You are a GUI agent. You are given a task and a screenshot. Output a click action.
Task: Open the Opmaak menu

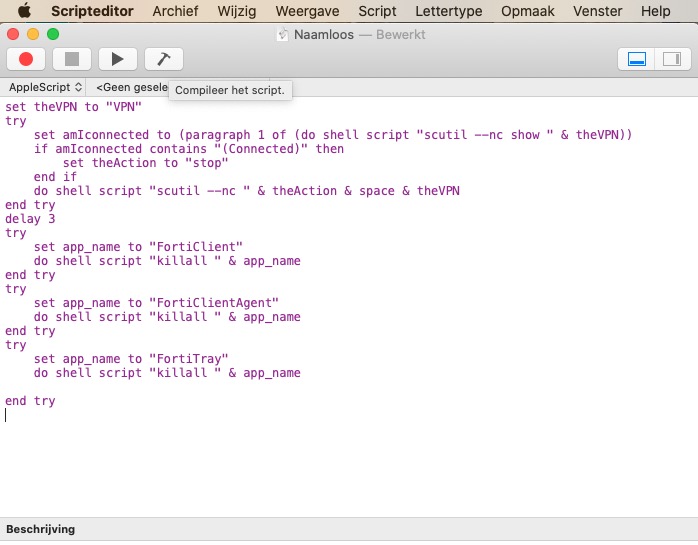pyautogui.click(x=528, y=11)
